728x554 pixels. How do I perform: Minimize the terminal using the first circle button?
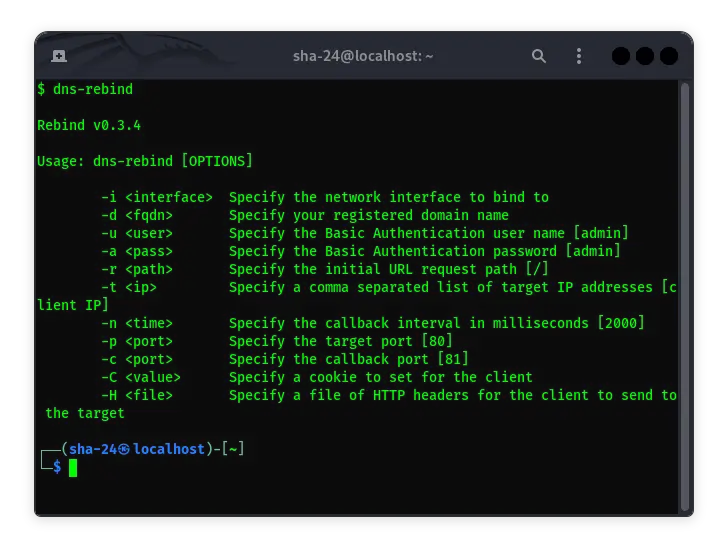click(x=621, y=56)
